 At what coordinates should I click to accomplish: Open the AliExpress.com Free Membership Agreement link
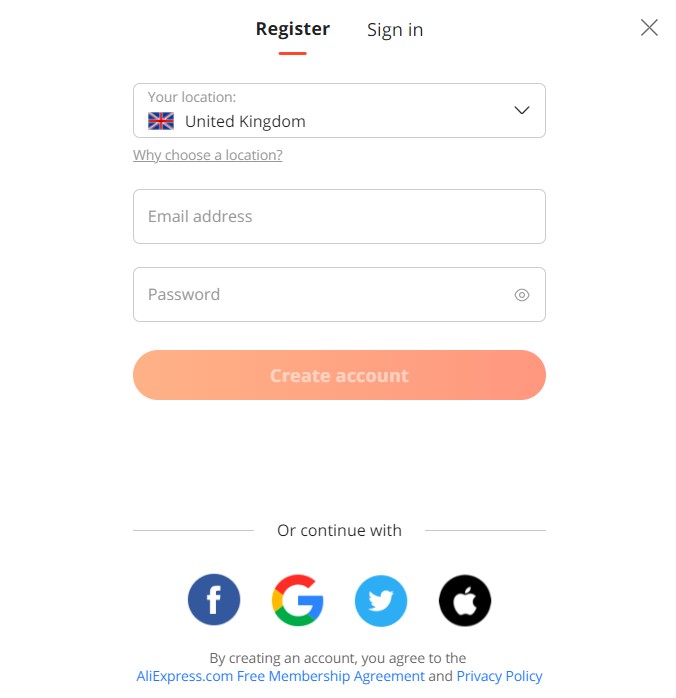coord(280,676)
